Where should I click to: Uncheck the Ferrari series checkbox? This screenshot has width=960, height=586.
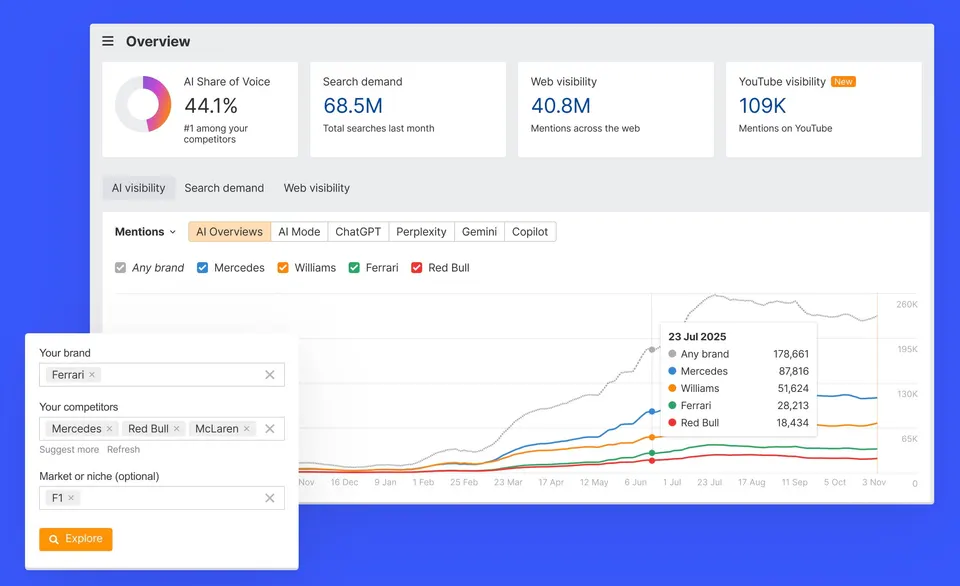(354, 268)
